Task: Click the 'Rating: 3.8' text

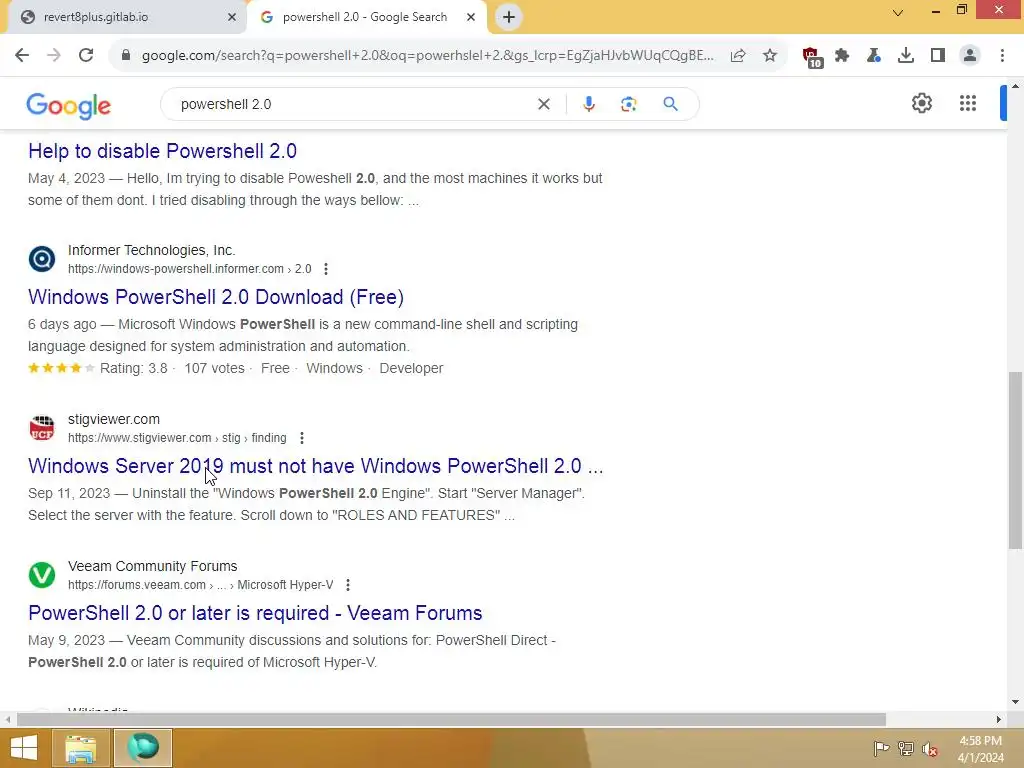Action: (133, 368)
